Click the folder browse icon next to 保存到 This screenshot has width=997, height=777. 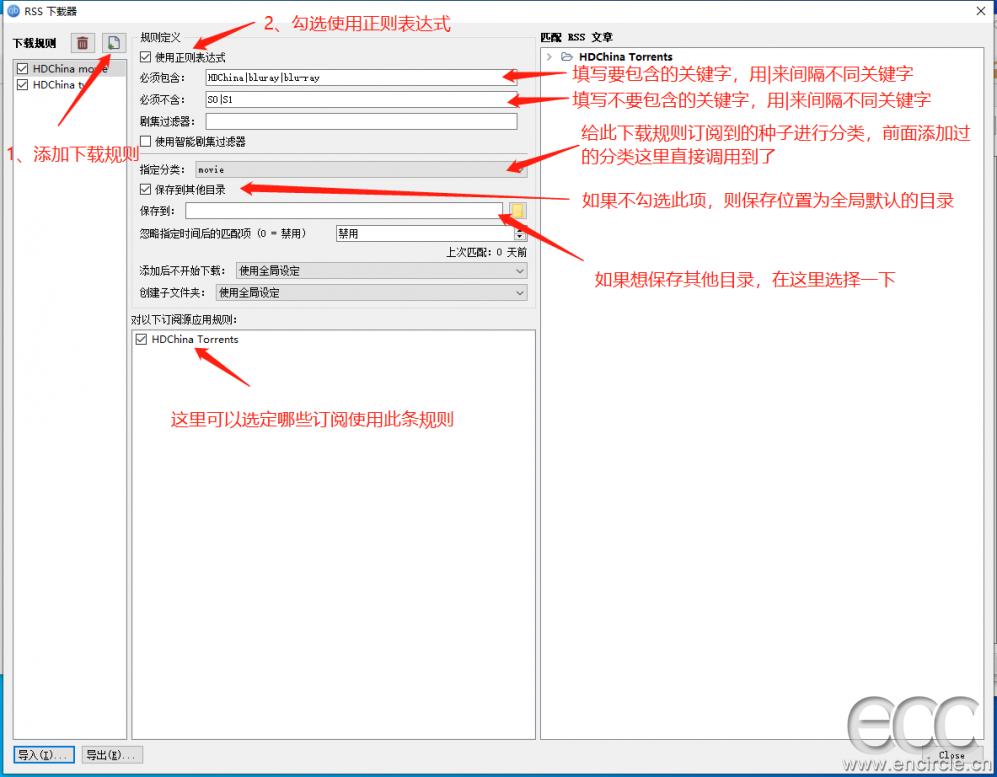[517, 210]
